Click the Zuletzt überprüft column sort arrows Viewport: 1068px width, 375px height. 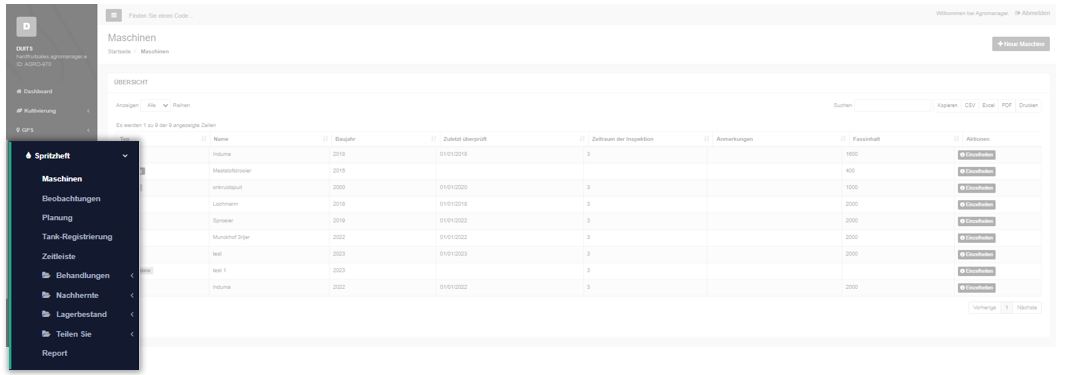(582, 139)
